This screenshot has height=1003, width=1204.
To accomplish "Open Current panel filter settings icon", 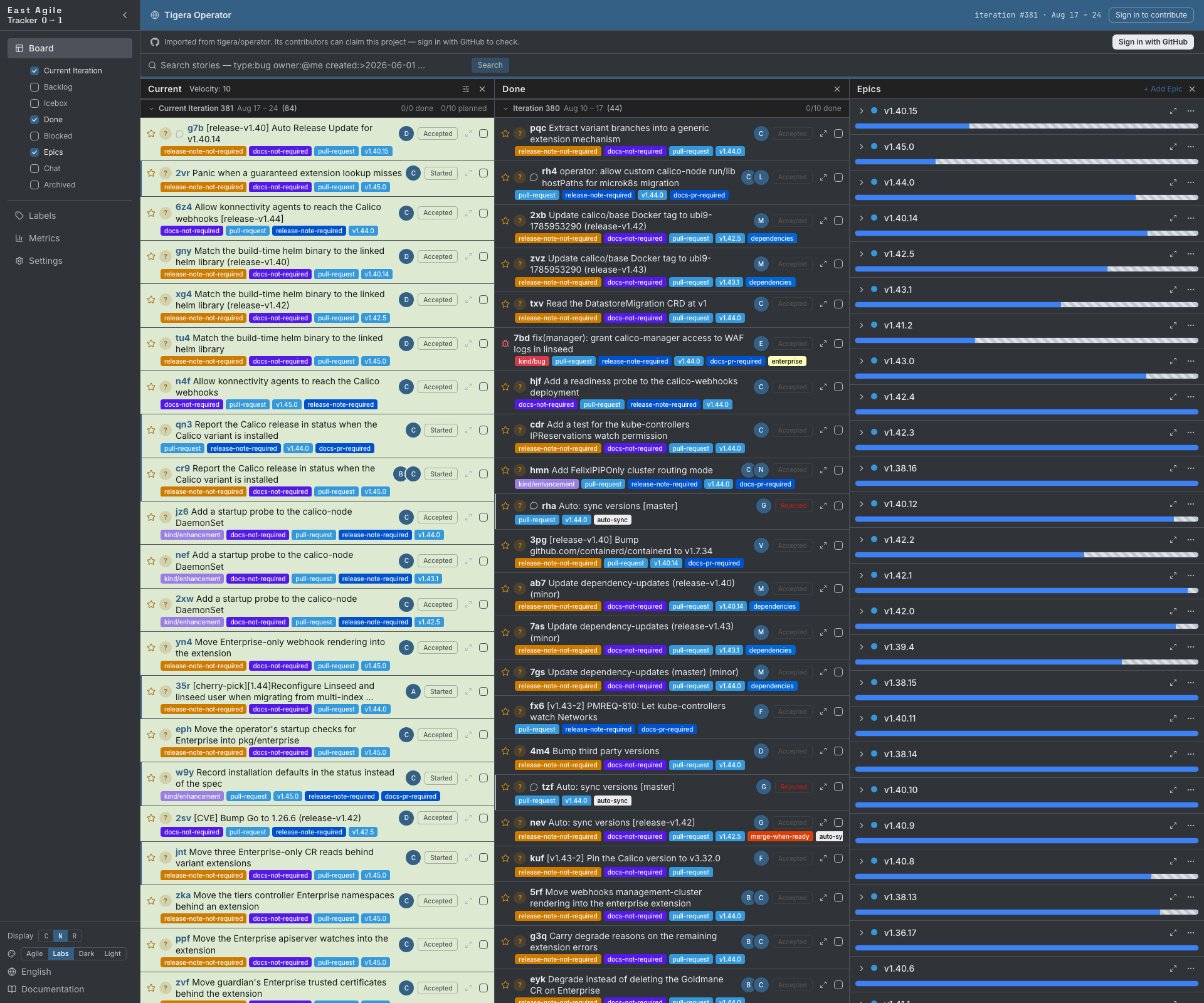I will (466, 89).
